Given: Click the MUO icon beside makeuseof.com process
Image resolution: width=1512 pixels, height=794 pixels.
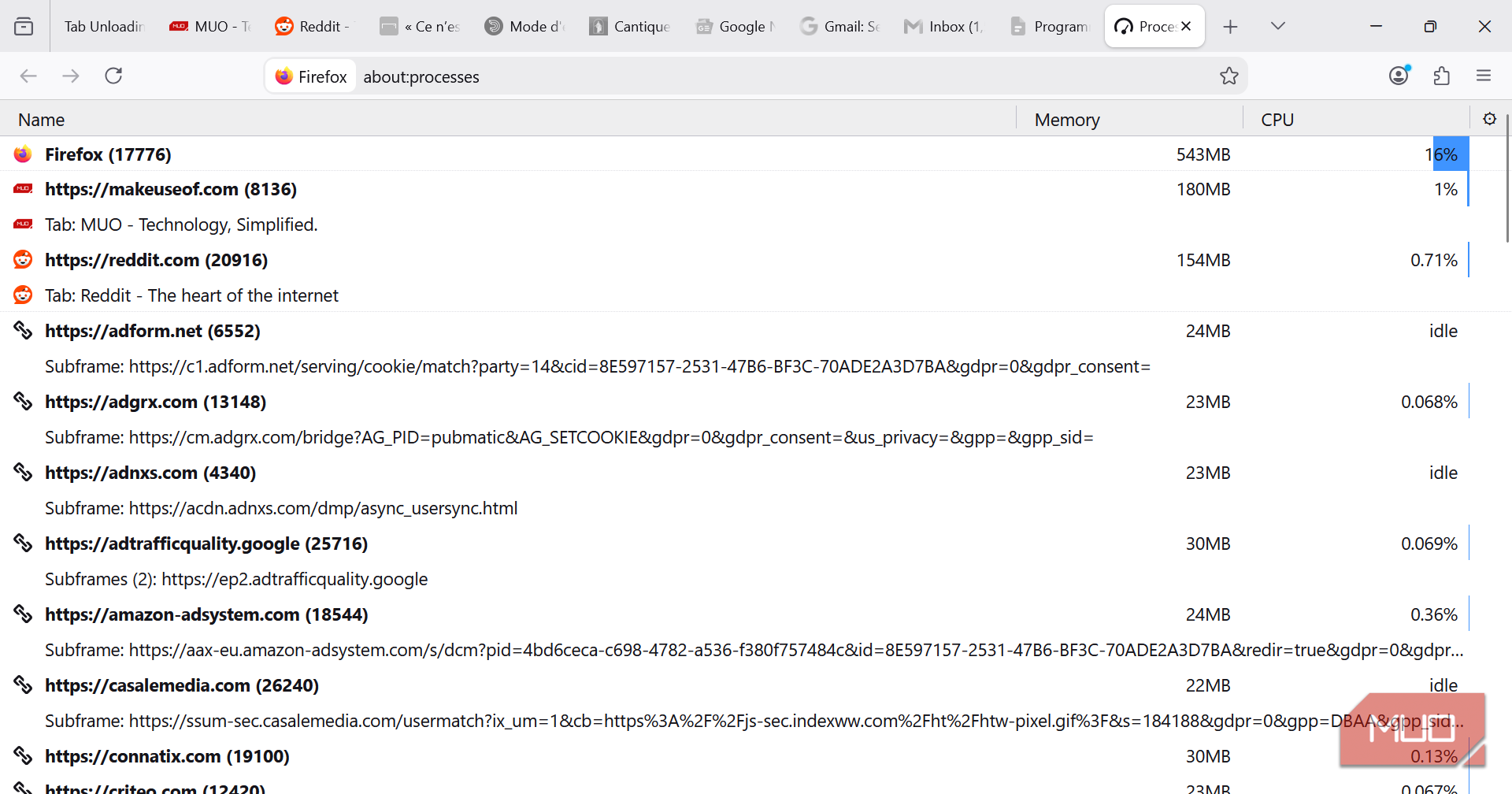Looking at the screenshot, I should coord(23,188).
